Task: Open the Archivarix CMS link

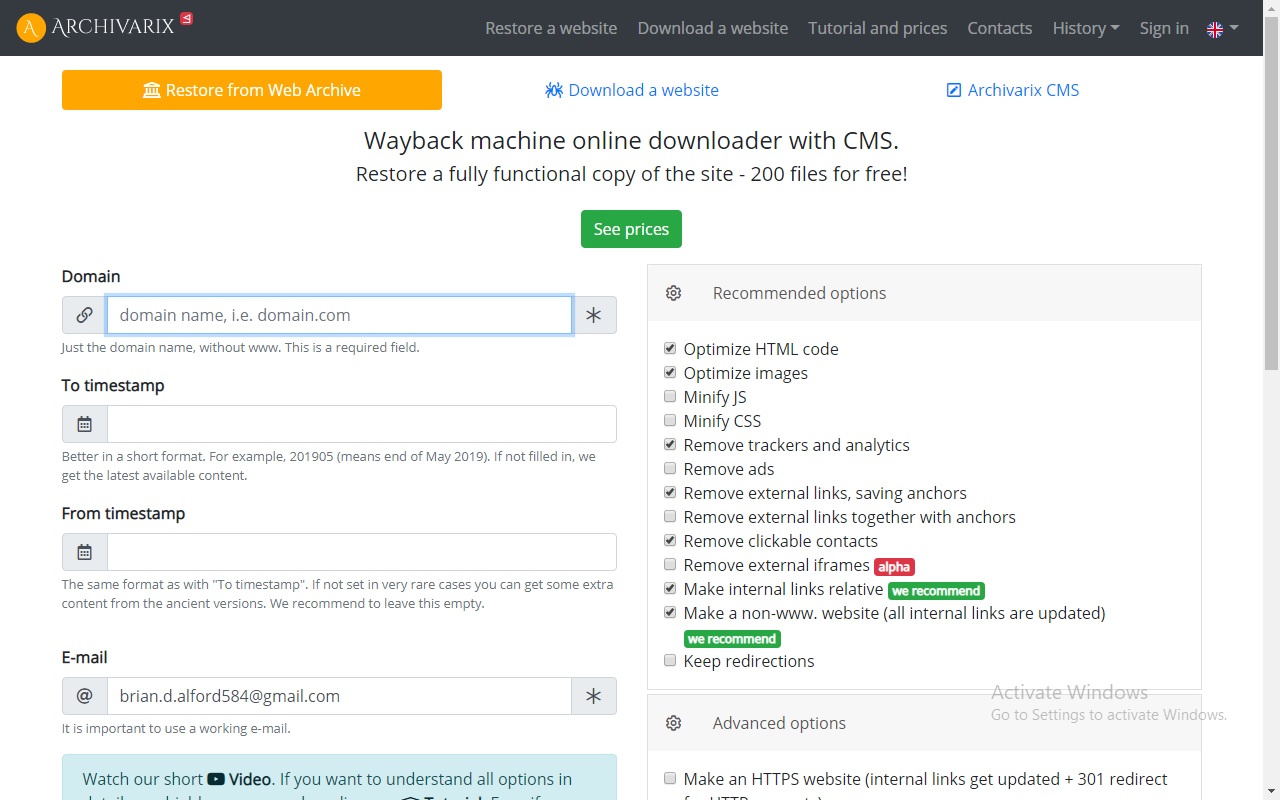Action: coord(1012,90)
